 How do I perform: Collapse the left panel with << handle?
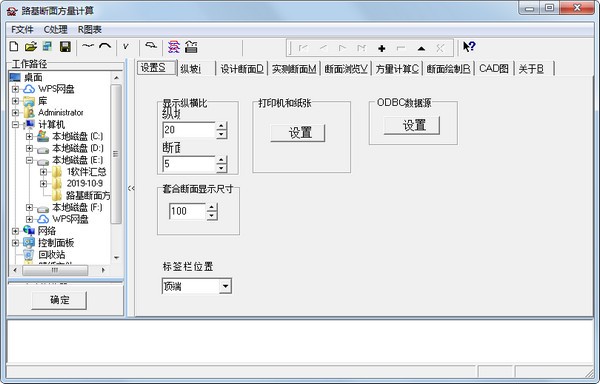tap(131, 188)
